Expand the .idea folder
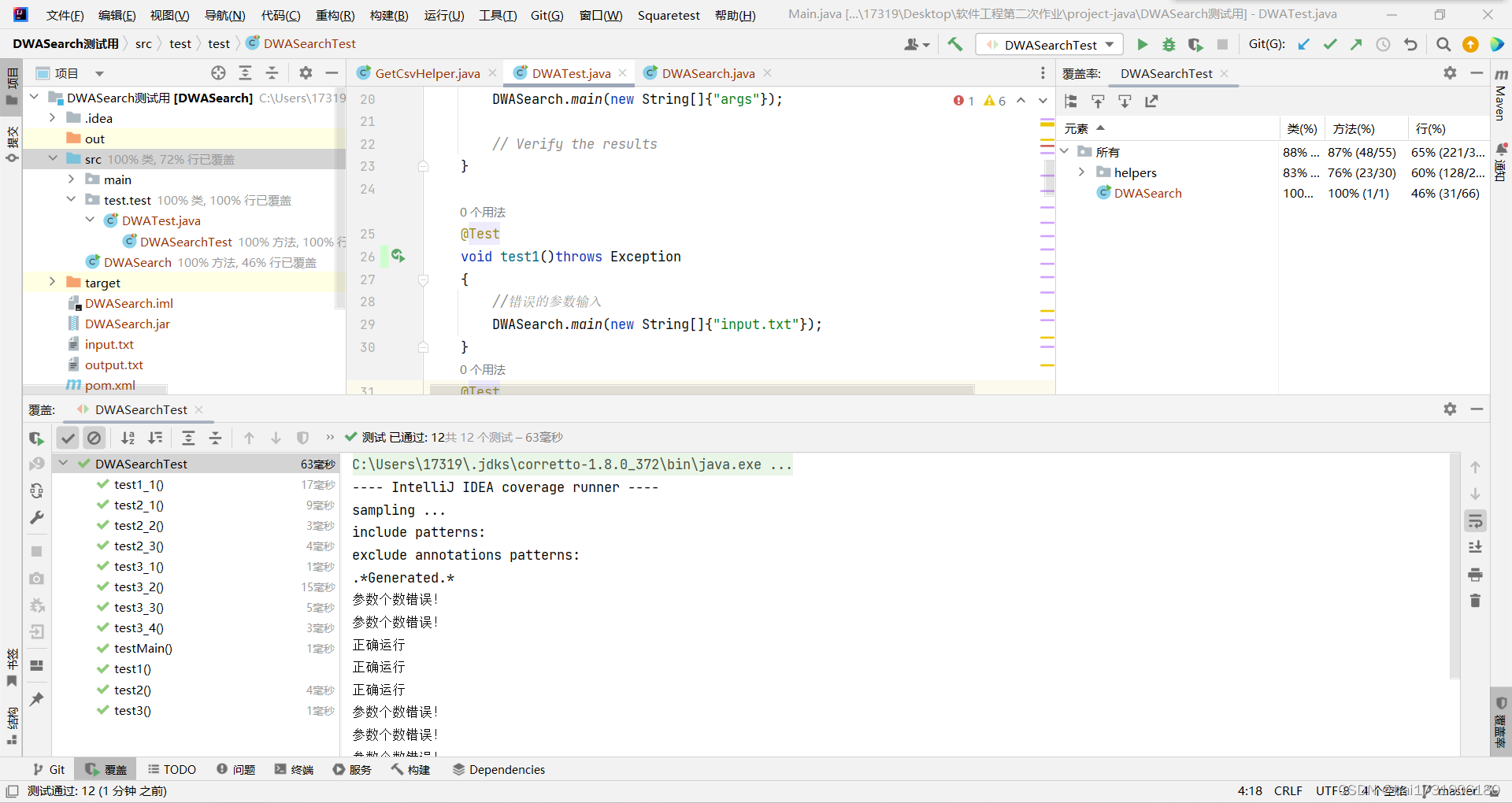 (52, 117)
